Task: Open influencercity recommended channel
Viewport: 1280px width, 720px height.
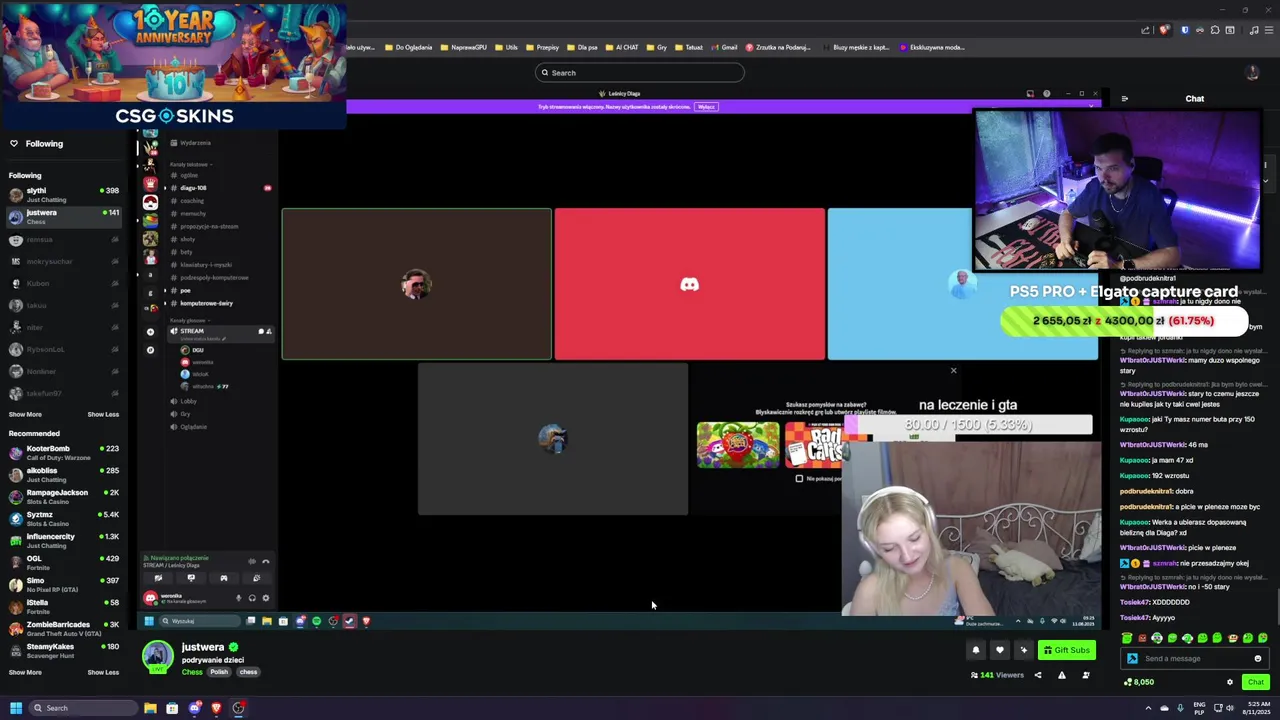Action: (63, 540)
